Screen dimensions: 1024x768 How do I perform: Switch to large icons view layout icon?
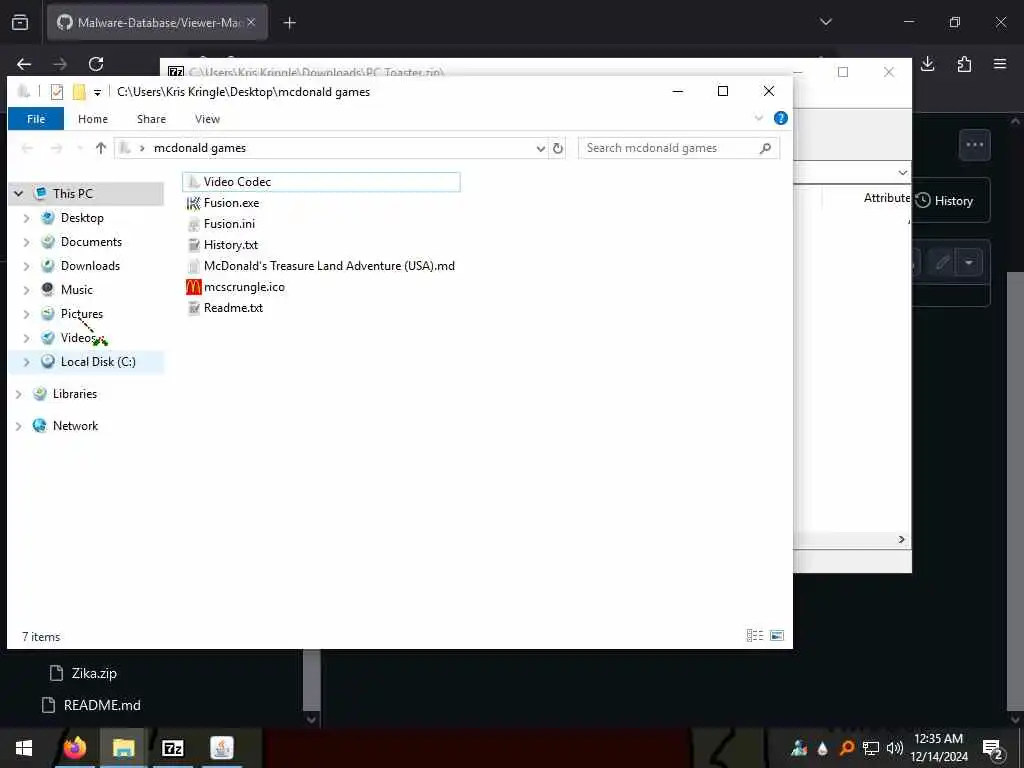[x=776, y=635]
